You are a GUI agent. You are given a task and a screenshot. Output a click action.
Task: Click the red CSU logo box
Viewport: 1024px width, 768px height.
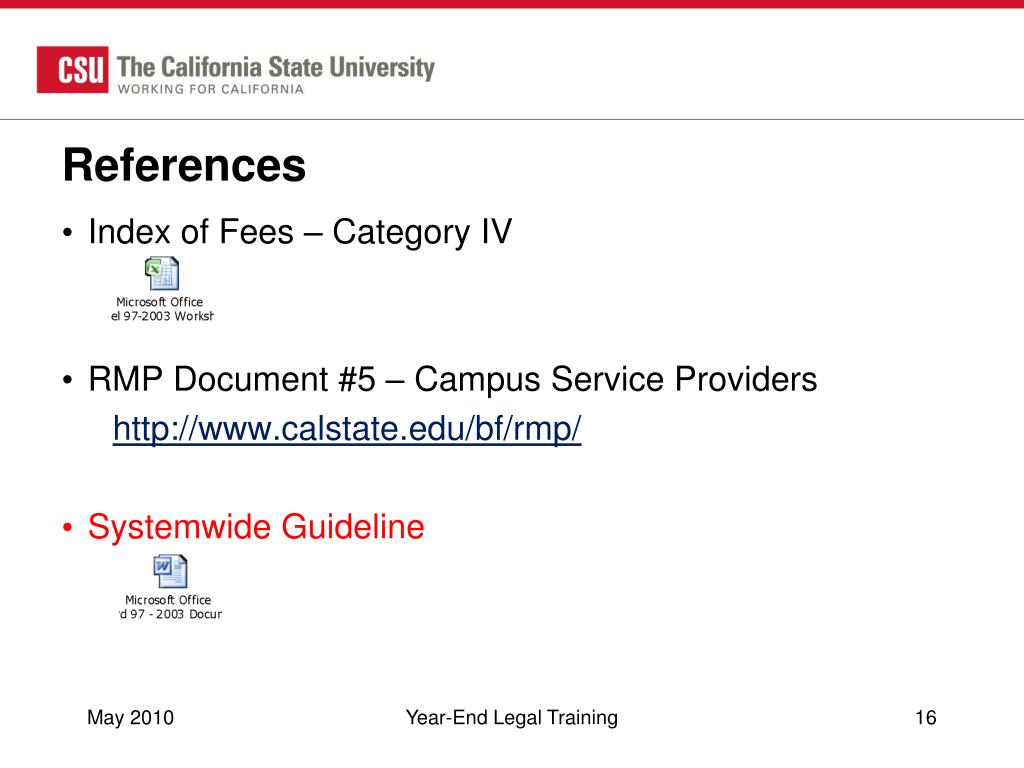pyautogui.click(x=72, y=69)
